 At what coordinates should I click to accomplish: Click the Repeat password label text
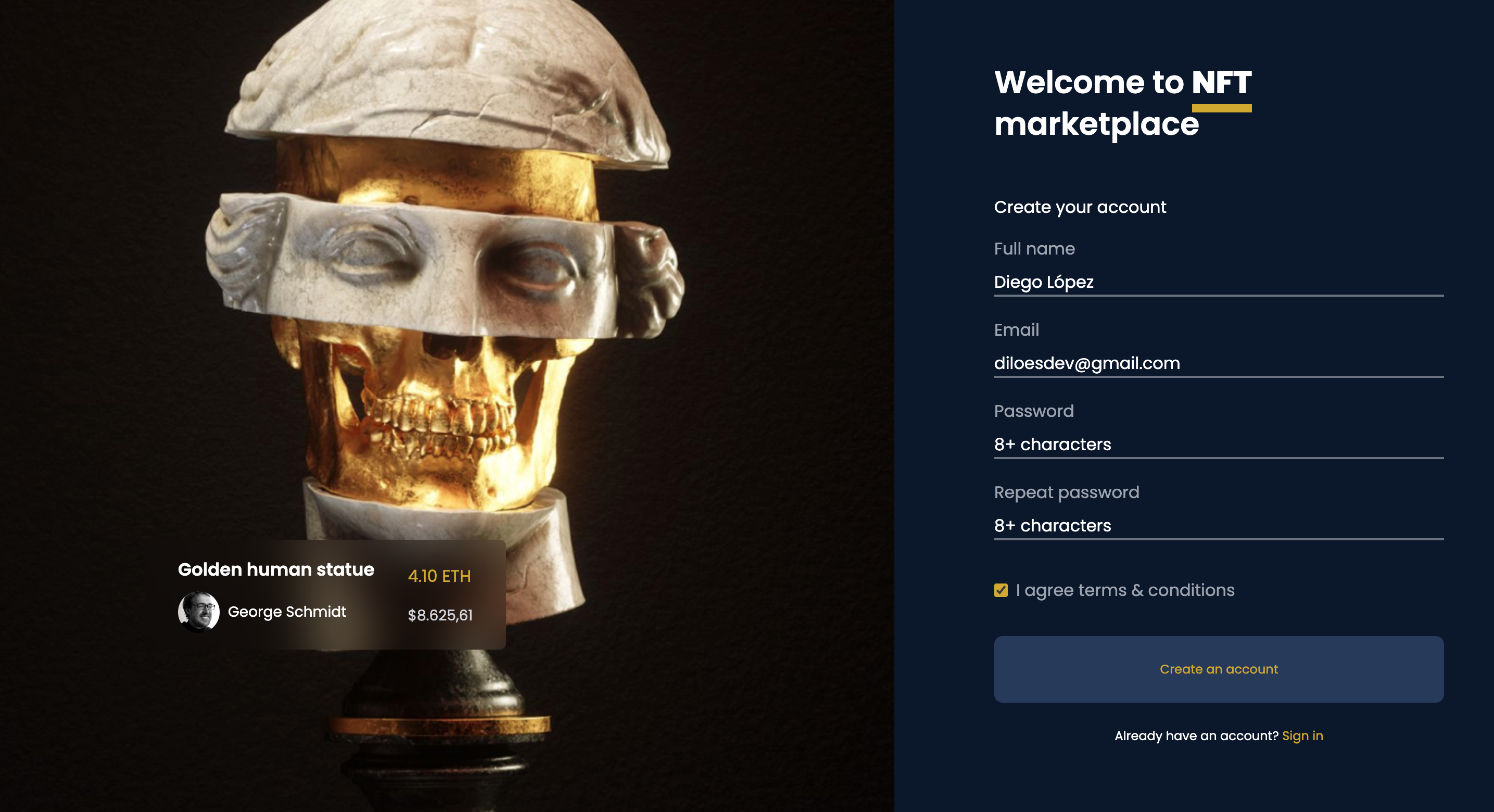[1066, 492]
